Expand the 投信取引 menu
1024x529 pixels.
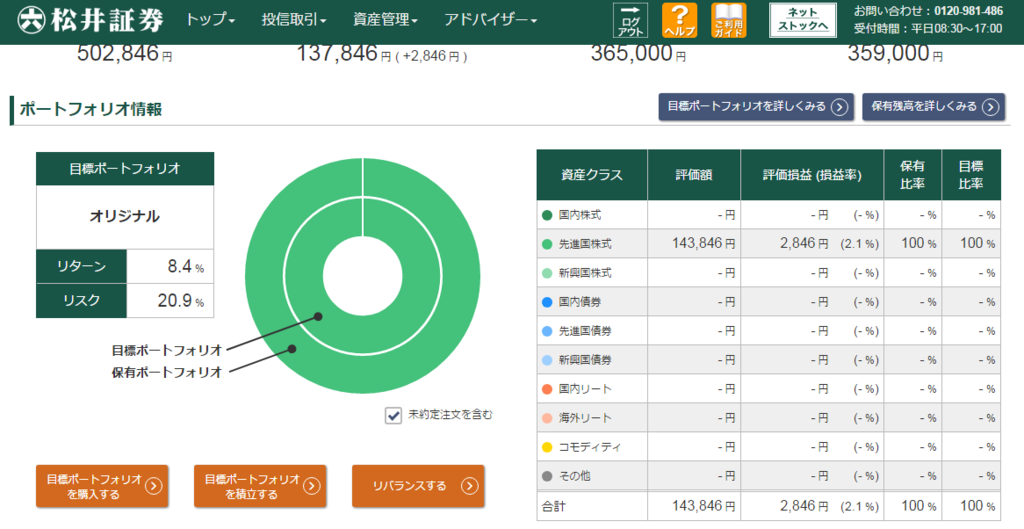[293, 20]
